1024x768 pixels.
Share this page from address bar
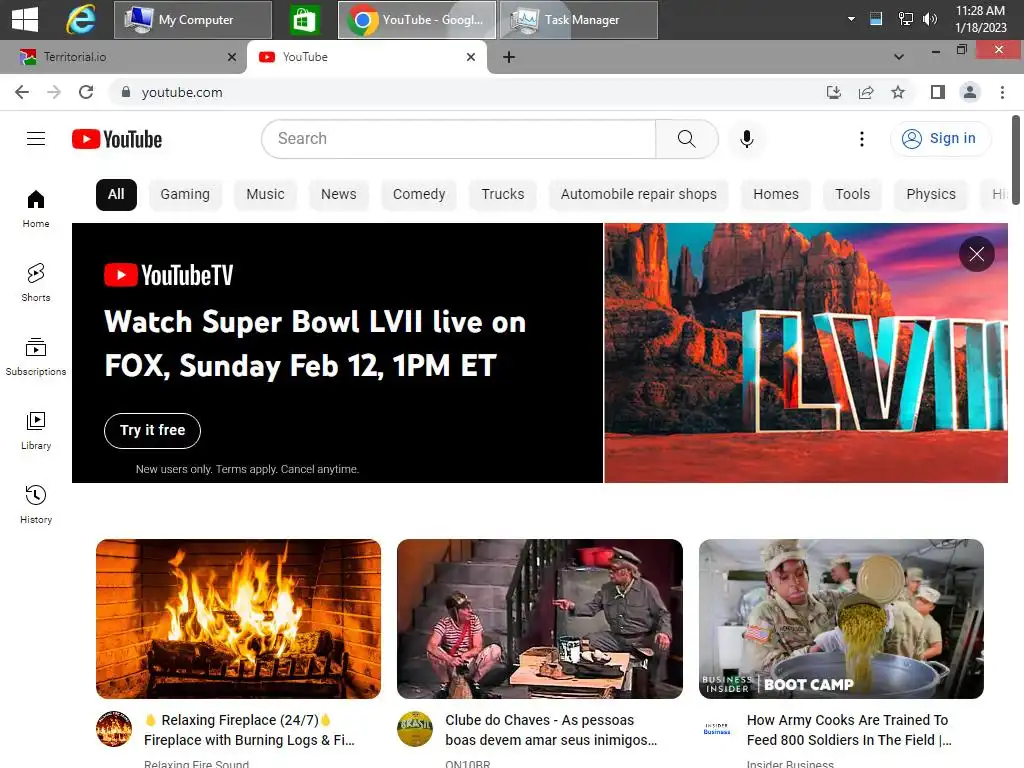(x=866, y=92)
